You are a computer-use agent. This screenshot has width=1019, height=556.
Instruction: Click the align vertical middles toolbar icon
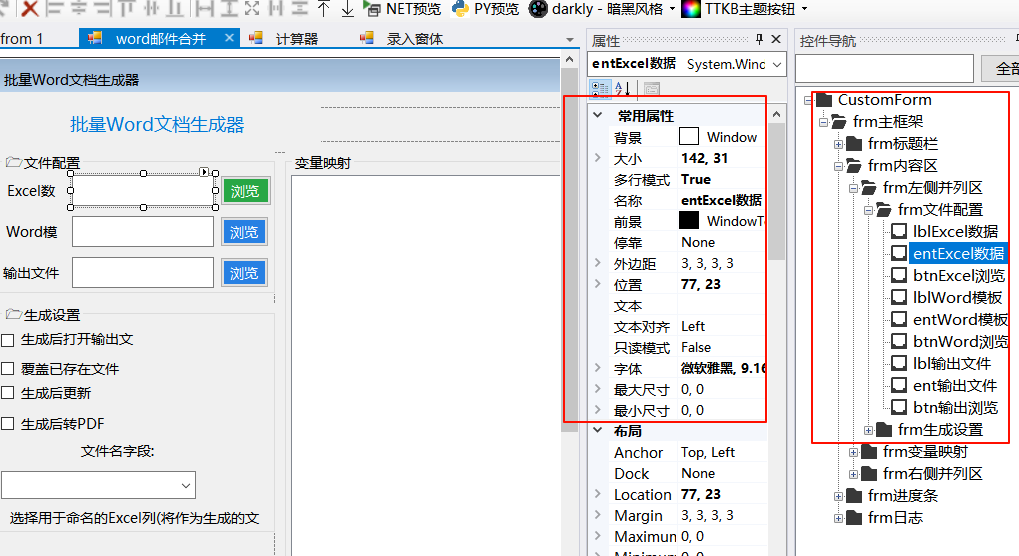point(151,8)
